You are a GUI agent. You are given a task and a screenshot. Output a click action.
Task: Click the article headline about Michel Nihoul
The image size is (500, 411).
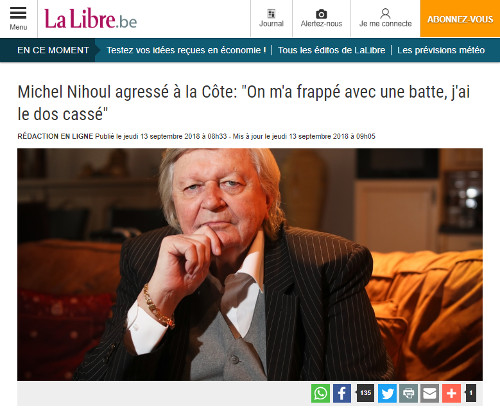[244, 103]
